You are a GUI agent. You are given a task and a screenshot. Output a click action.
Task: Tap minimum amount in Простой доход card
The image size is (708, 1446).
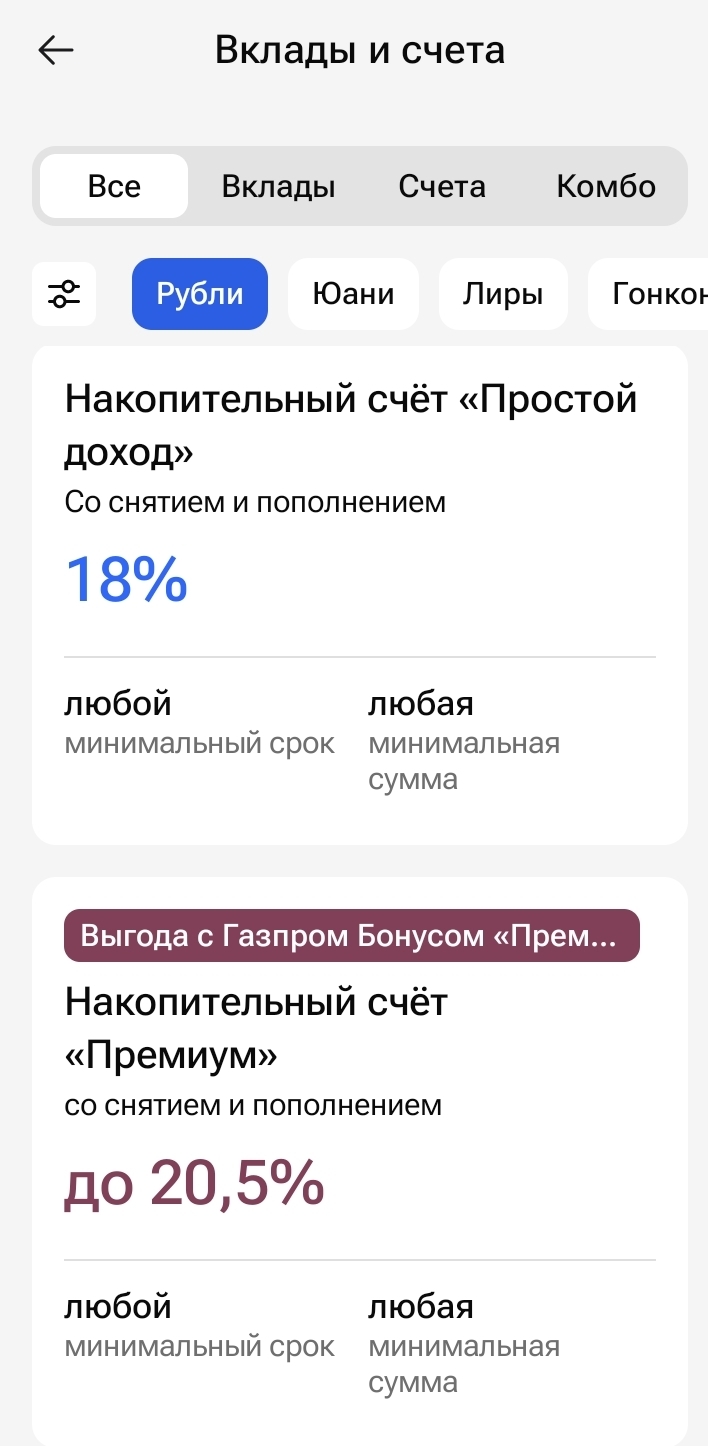(463, 741)
